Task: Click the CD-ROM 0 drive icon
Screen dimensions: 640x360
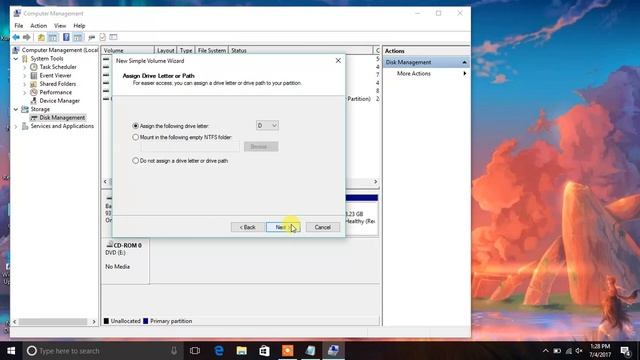Action: click(x=109, y=244)
